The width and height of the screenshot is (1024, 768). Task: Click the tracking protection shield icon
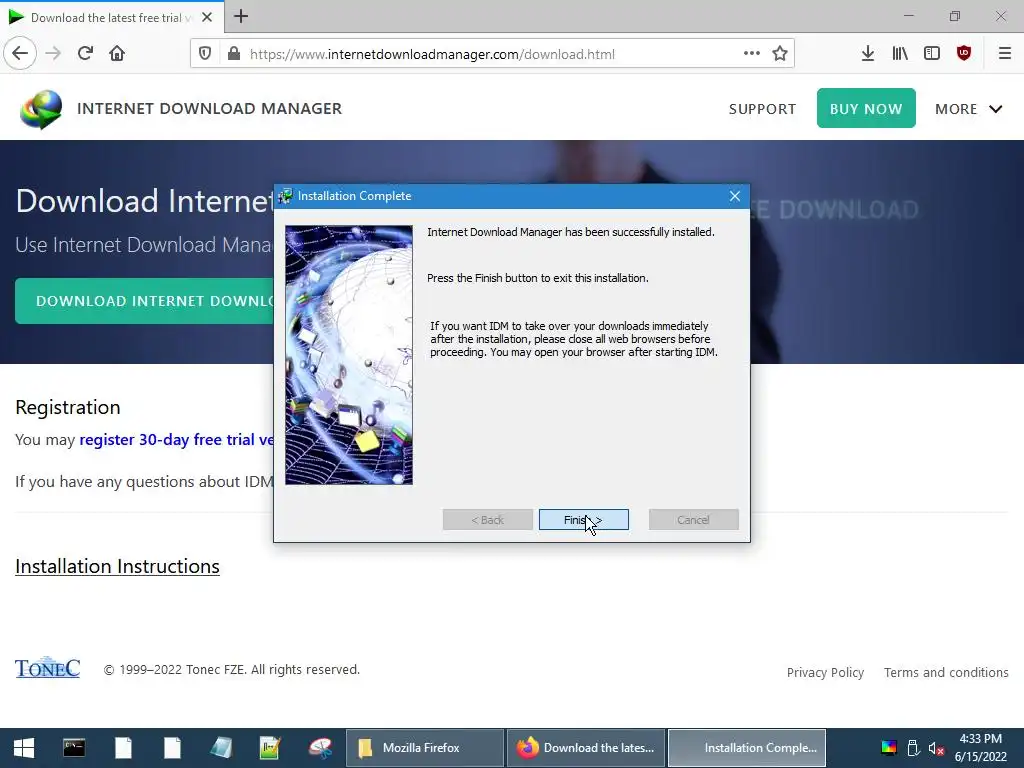tap(205, 54)
